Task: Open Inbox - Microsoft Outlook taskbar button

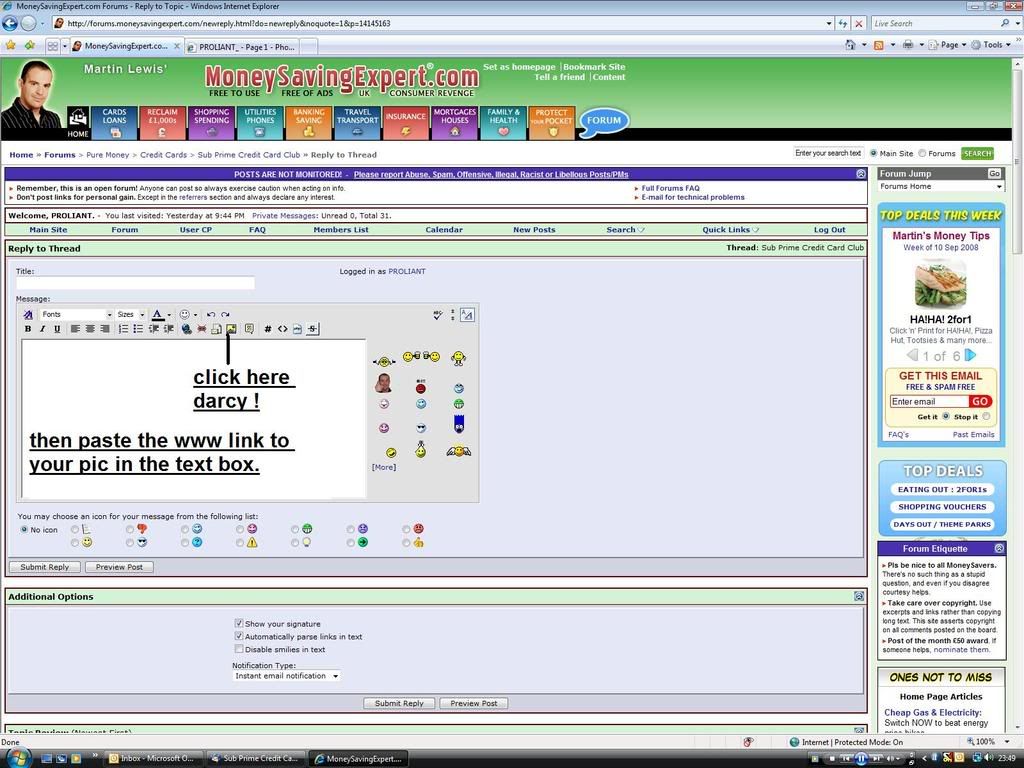Action: (152, 758)
